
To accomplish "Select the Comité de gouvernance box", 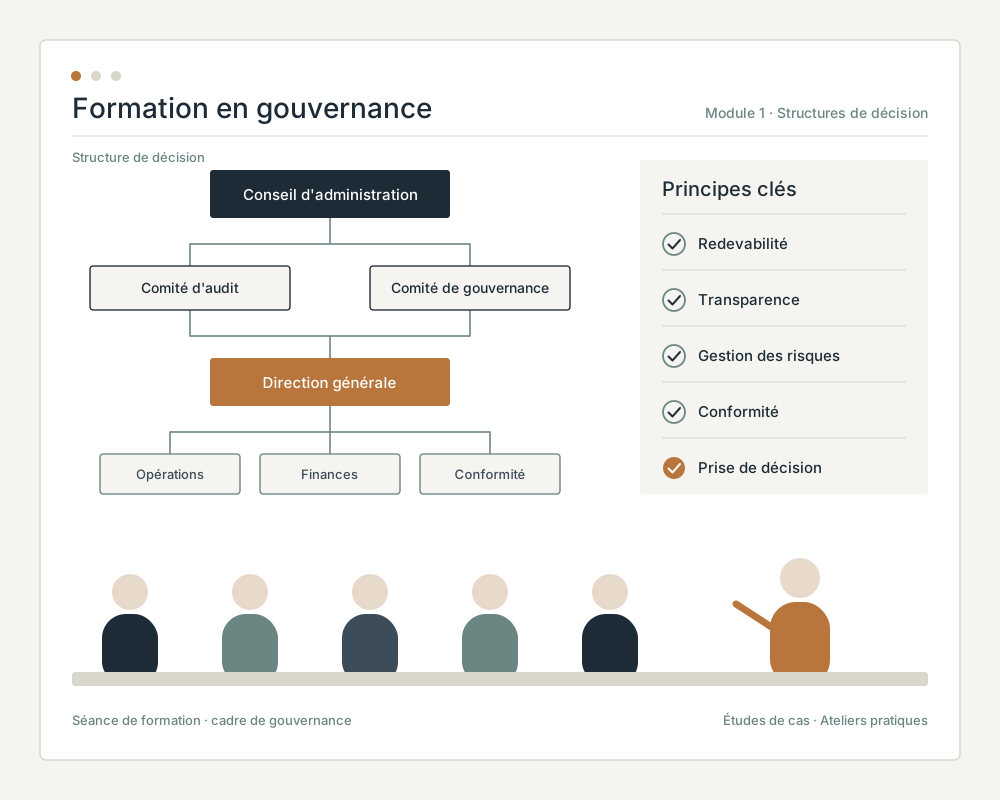I will click(x=470, y=288).
